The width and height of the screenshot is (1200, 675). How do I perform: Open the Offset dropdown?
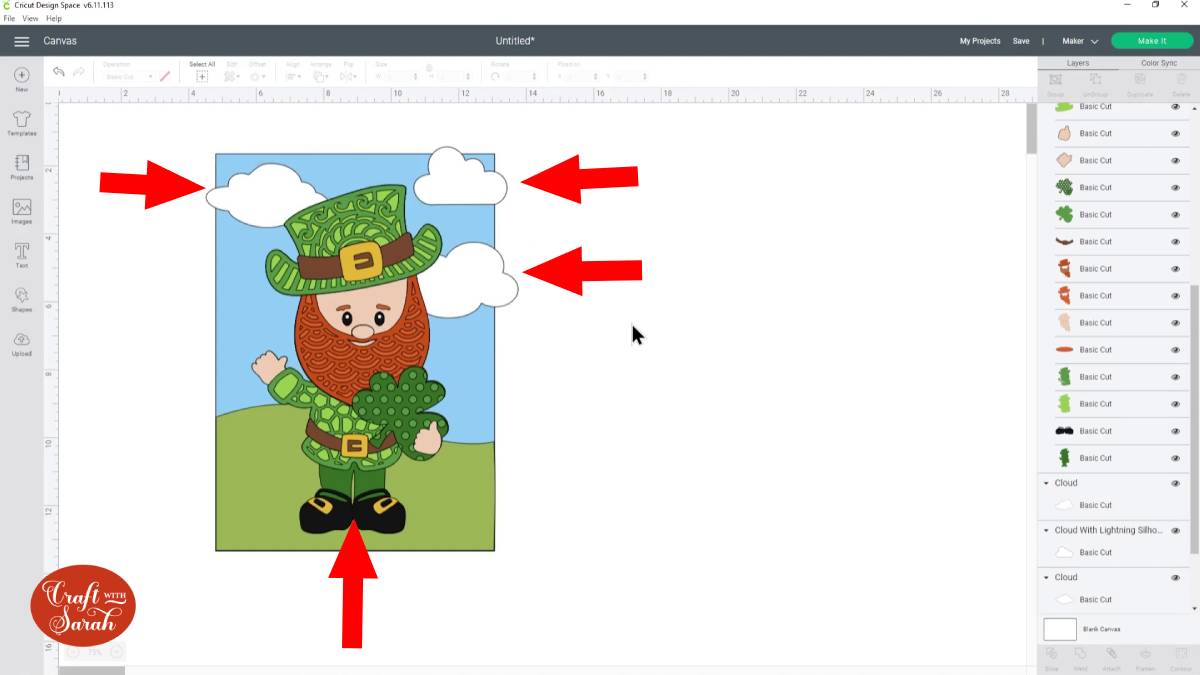(x=257, y=76)
